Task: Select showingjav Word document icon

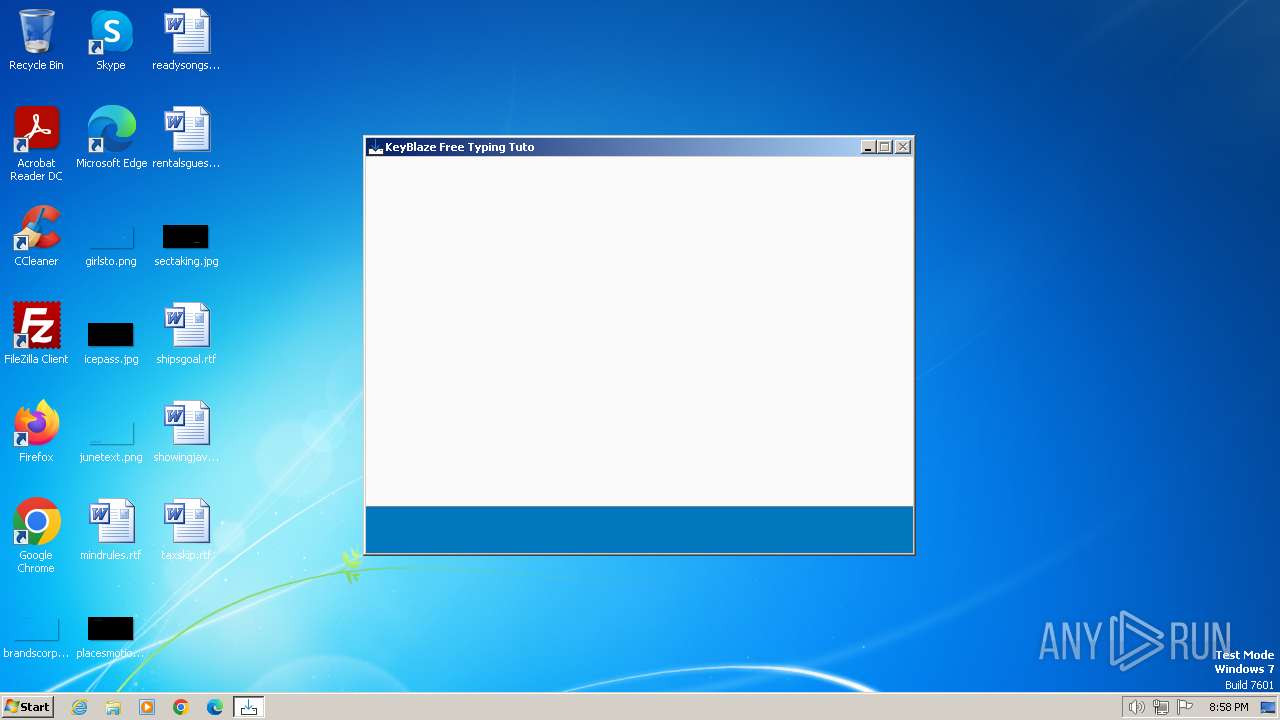Action: coord(186,433)
